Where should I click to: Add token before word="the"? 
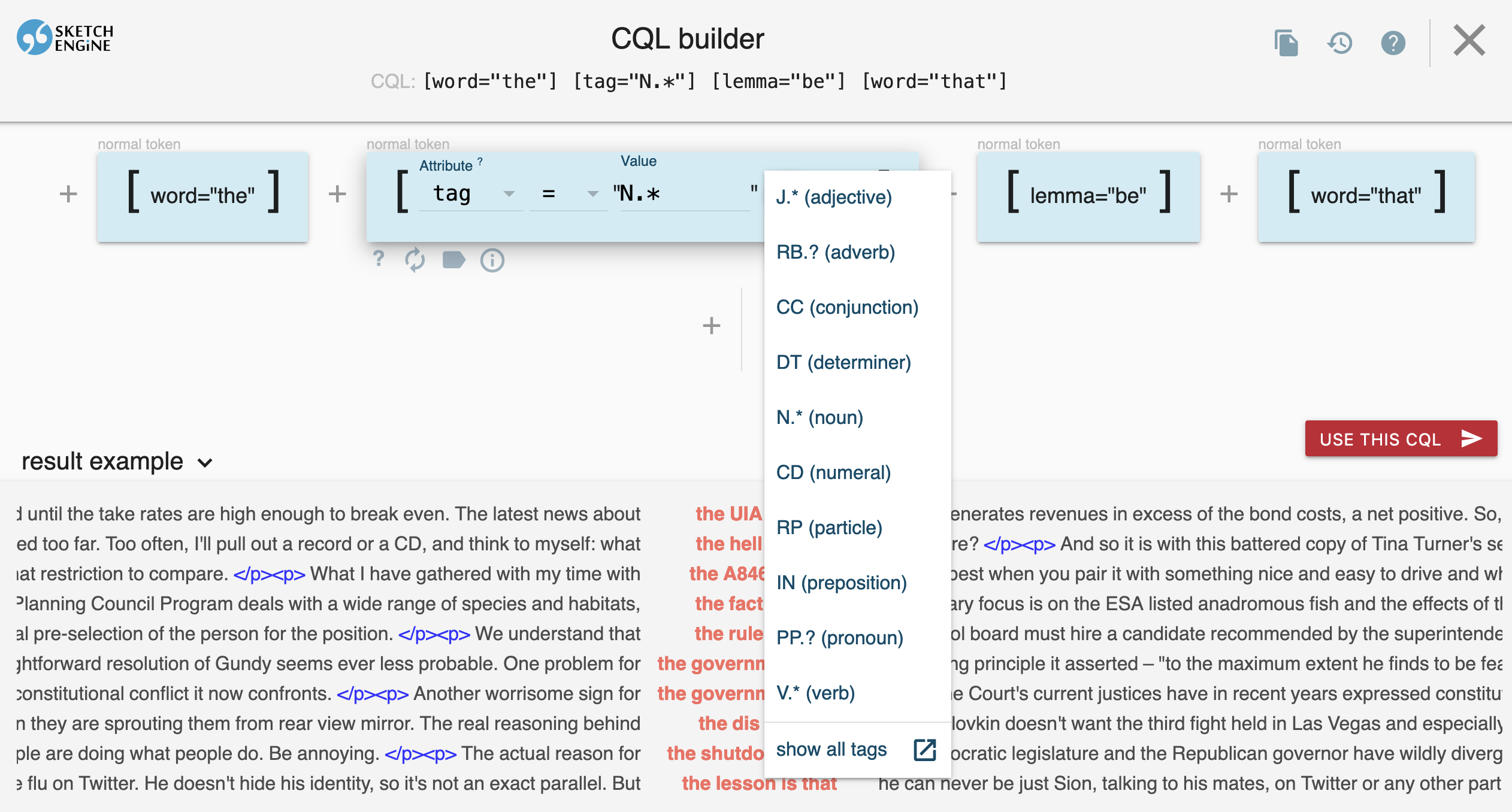click(68, 194)
